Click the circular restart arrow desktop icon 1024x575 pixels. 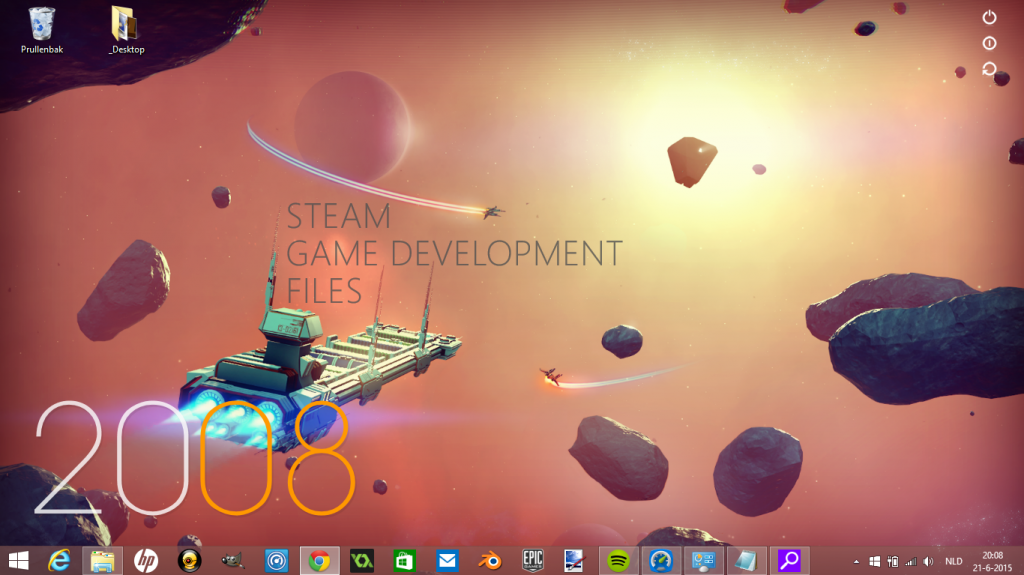(989, 69)
